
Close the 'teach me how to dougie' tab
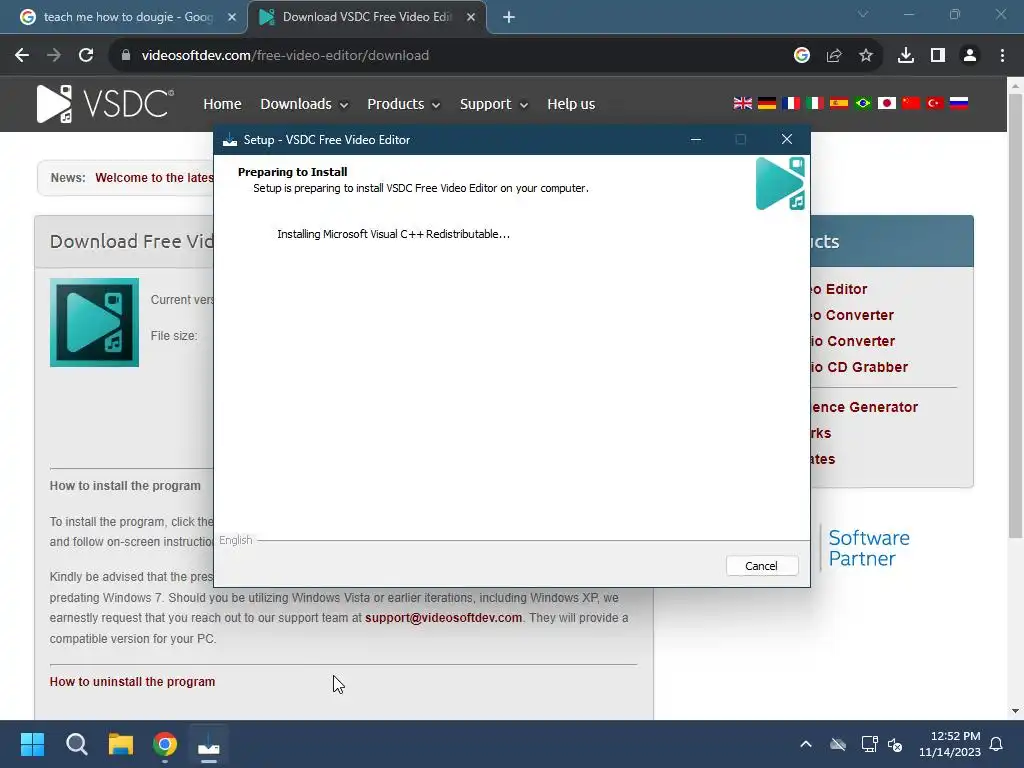232,17
